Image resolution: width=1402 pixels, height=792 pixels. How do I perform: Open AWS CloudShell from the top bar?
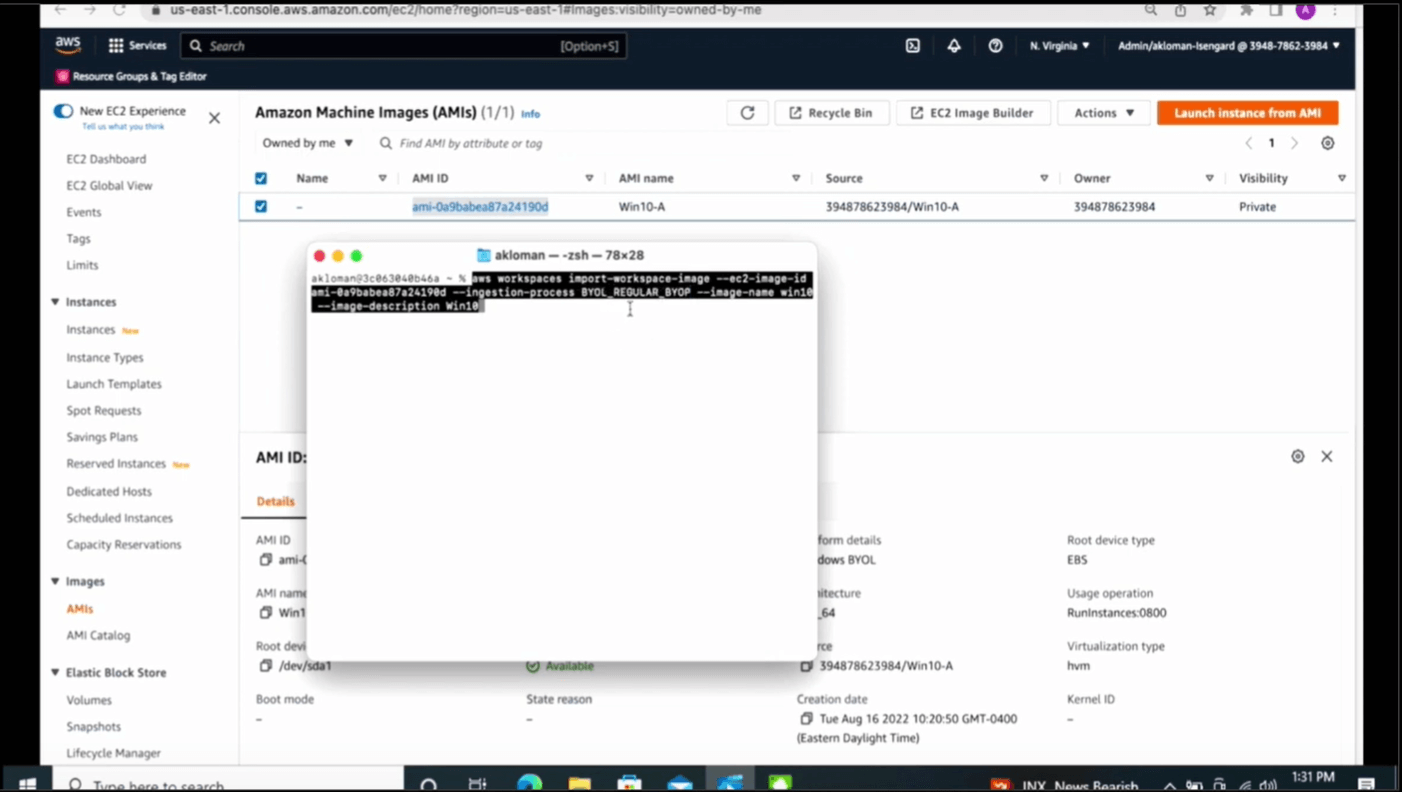pyautogui.click(x=912, y=45)
